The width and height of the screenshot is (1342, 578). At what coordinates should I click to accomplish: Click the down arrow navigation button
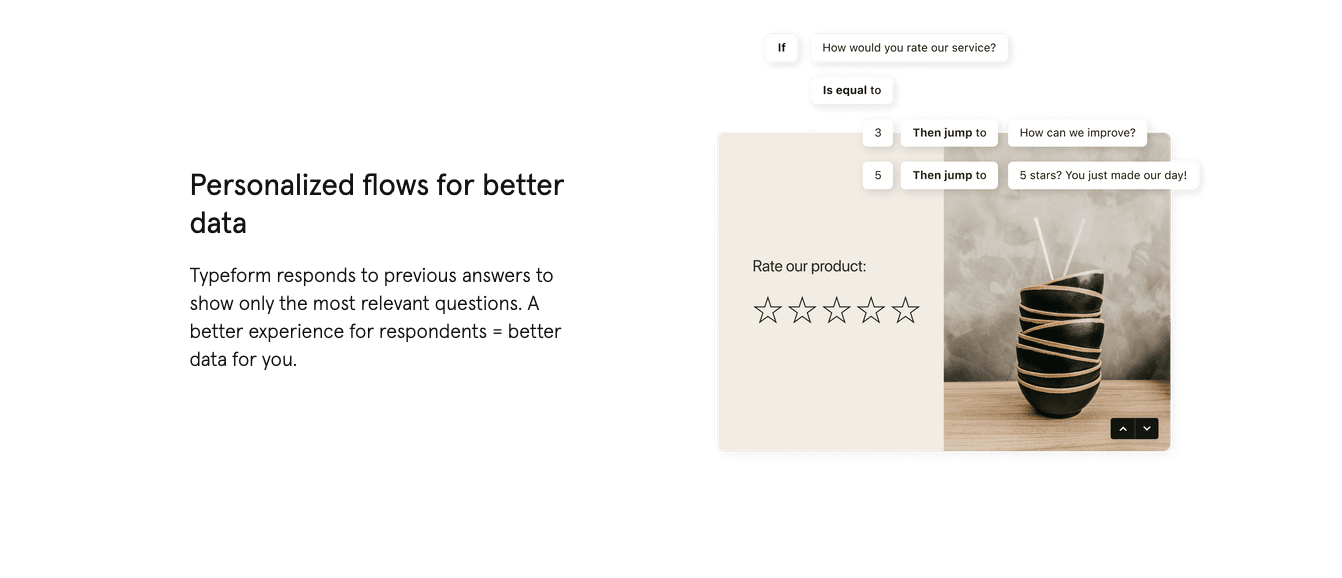[x=1147, y=429]
